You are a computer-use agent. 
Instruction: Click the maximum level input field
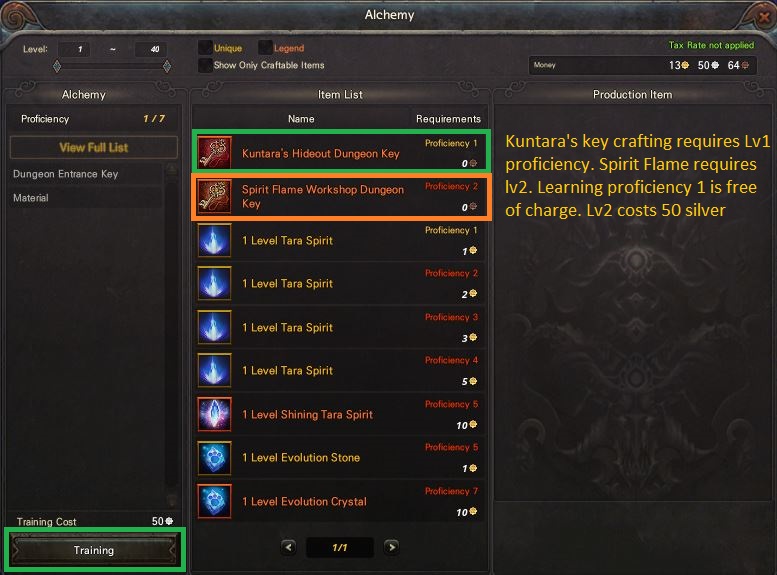click(151, 49)
